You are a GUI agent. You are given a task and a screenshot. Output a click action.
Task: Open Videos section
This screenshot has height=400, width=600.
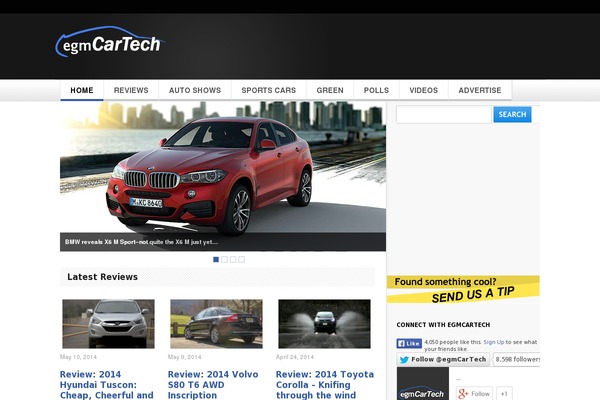(424, 90)
